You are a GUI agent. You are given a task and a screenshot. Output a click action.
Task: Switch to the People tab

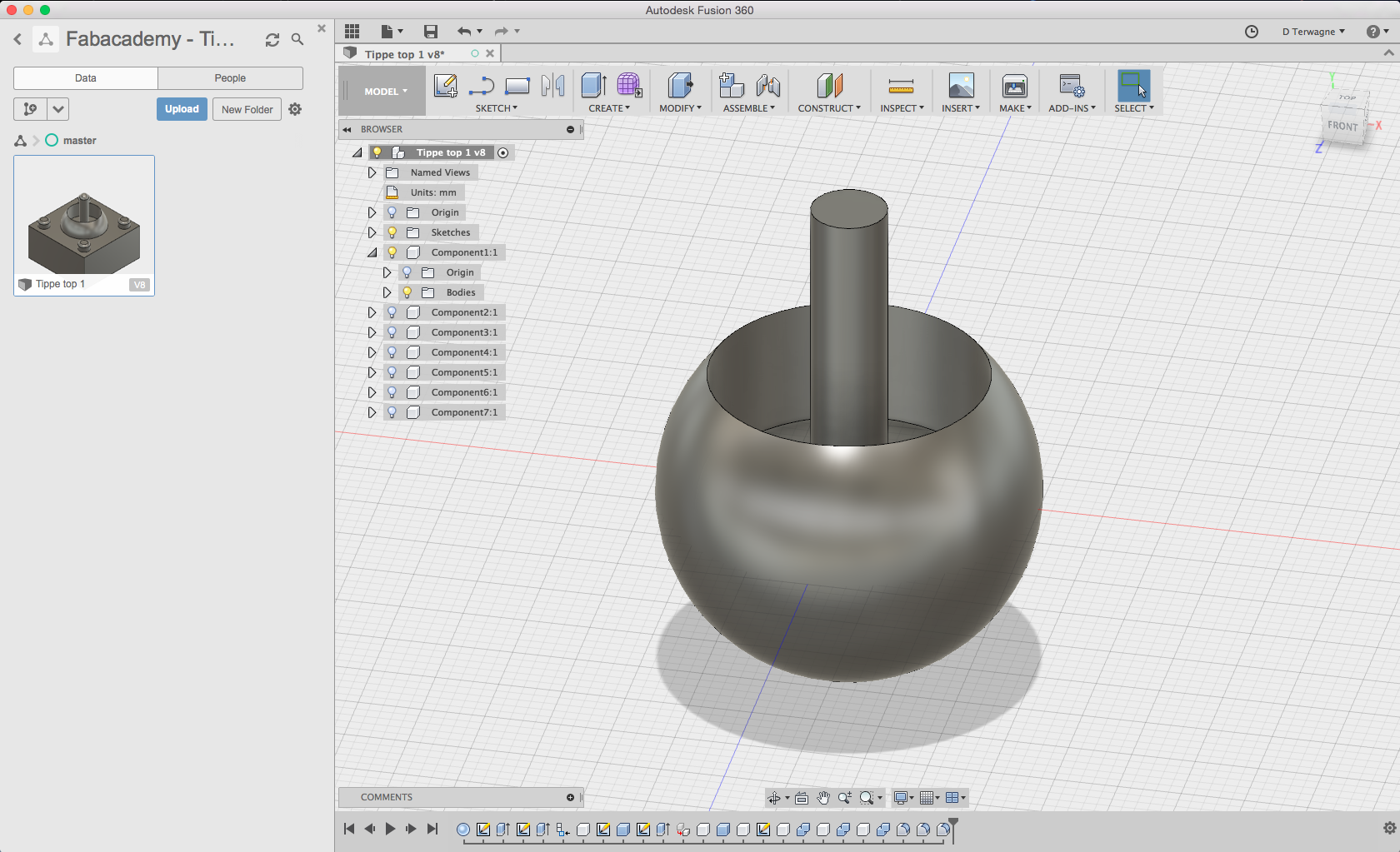(230, 78)
